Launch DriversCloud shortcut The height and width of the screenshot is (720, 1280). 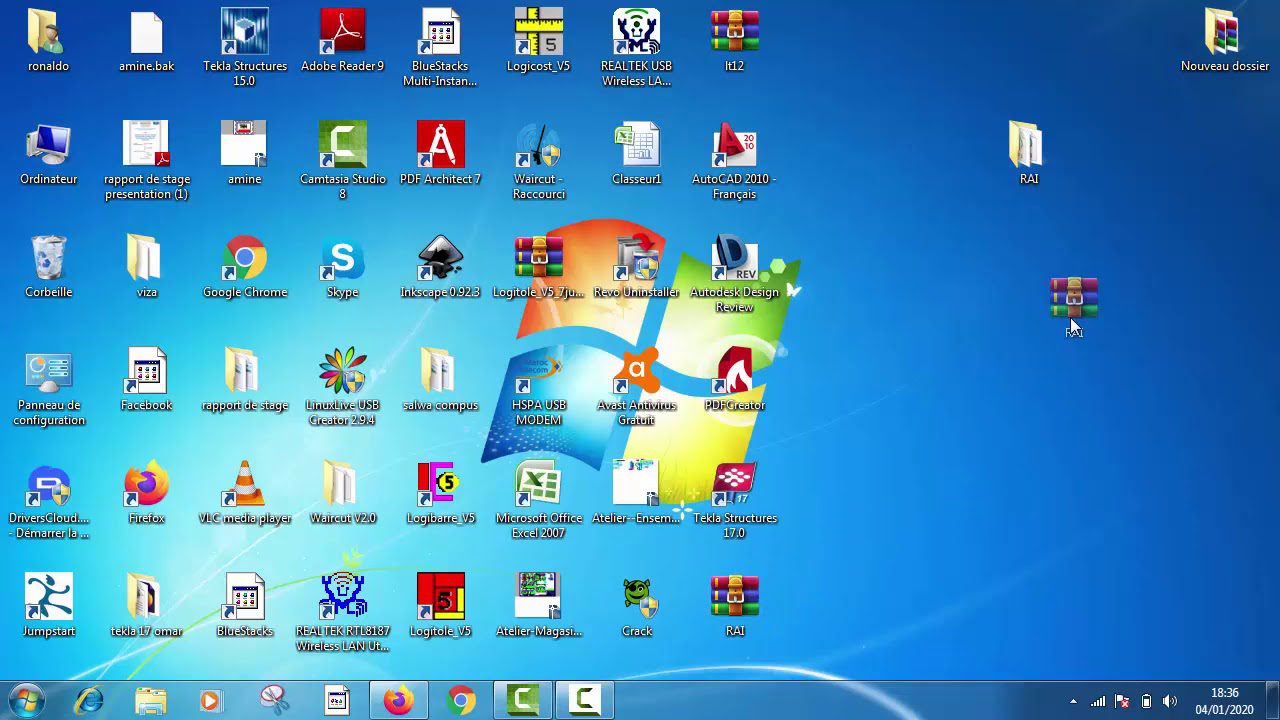[48, 485]
